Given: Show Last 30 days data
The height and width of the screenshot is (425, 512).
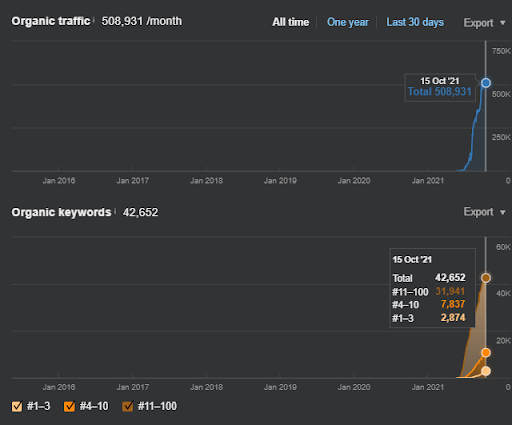Looking at the screenshot, I should tap(415, 22).
